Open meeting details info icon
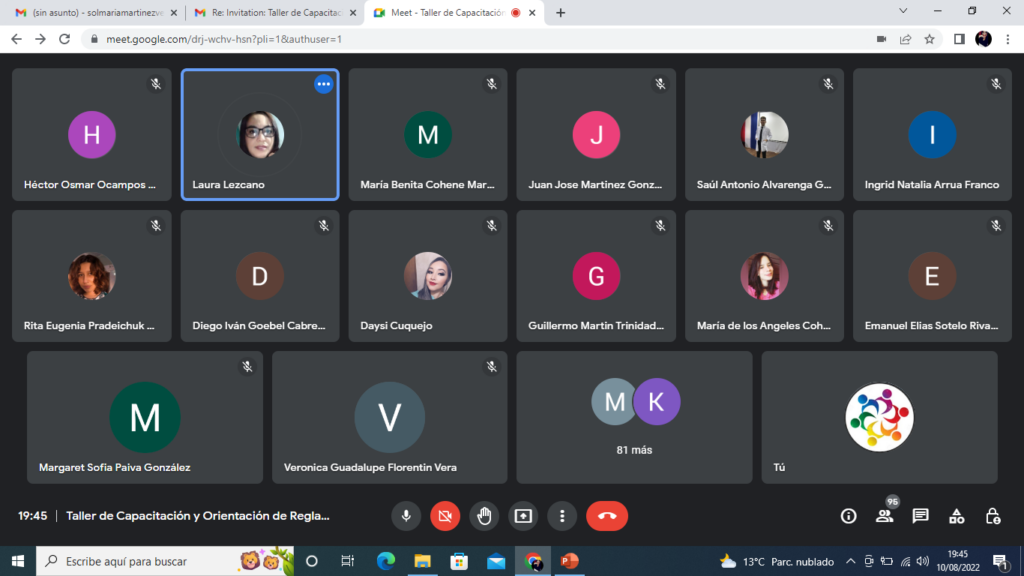 coord(848,516)
